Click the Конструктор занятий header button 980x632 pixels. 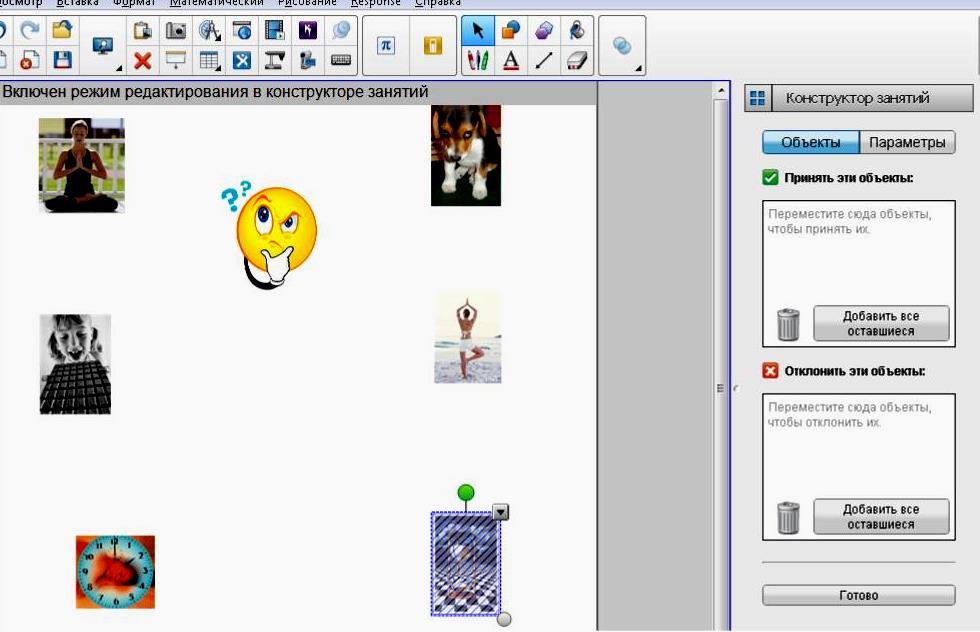[872, 98]
